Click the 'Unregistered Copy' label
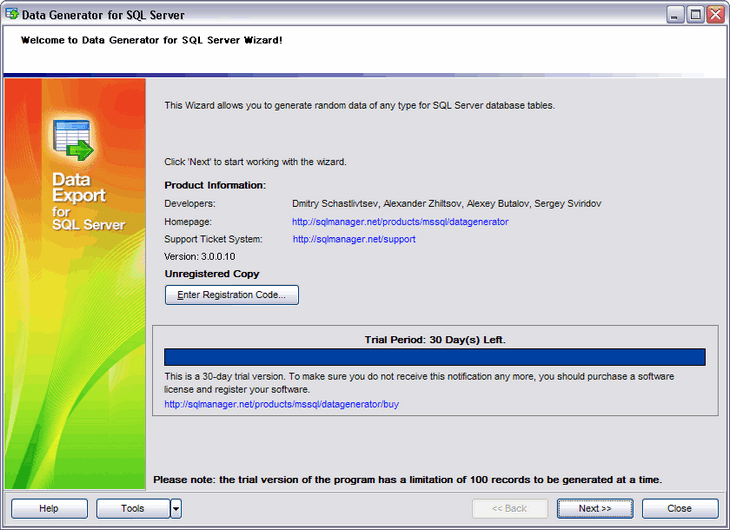The height and width of the screenshot is (530, 730). tap(212, 273)
